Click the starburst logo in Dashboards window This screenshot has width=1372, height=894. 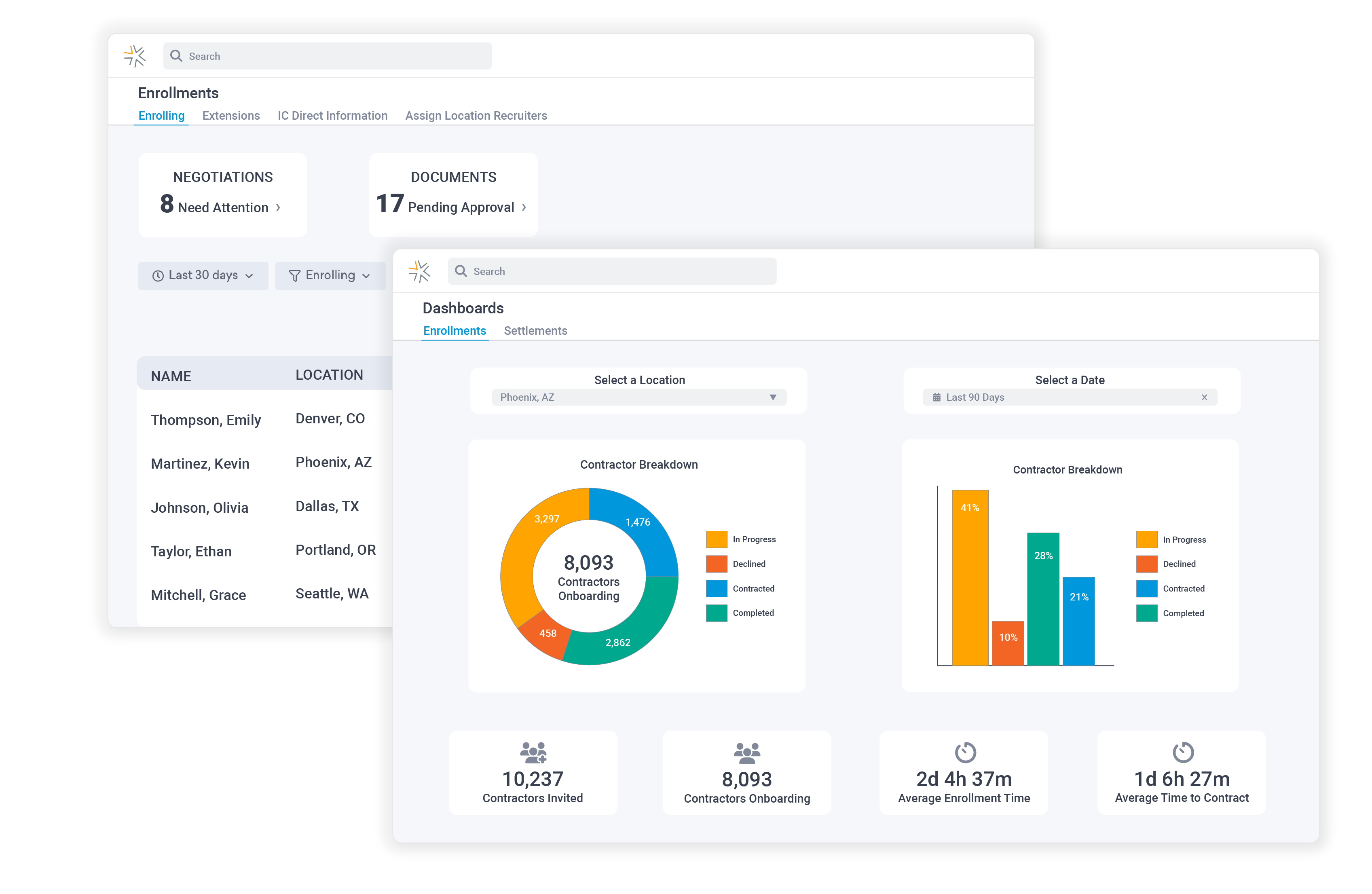click(x=419, y=271)
